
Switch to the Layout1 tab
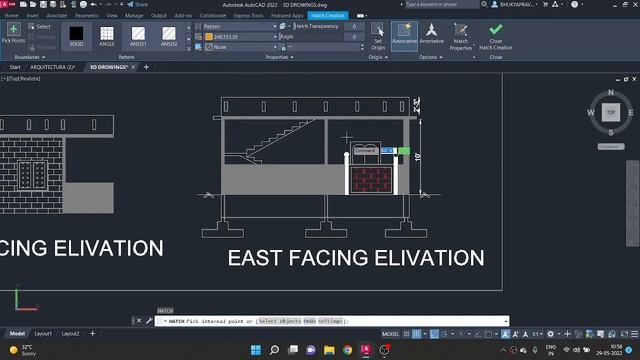click(x=43, y=334)
